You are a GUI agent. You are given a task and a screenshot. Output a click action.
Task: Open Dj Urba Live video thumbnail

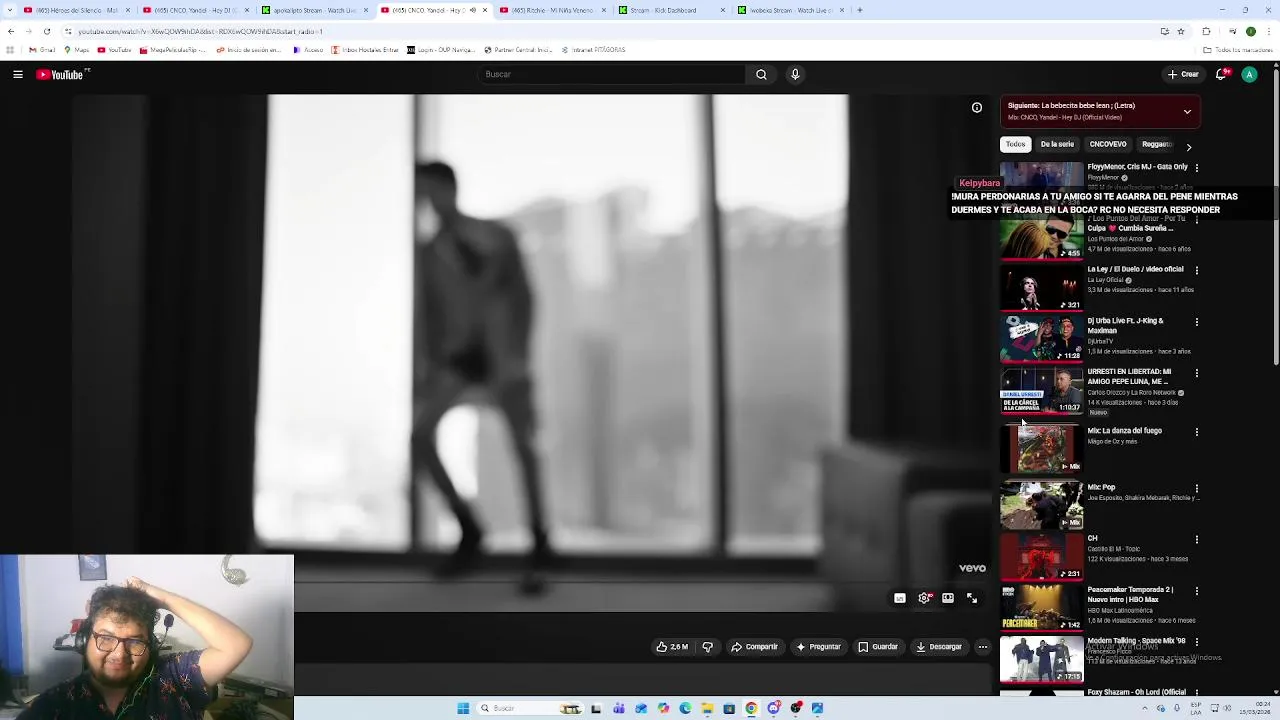coord(1041,339)
